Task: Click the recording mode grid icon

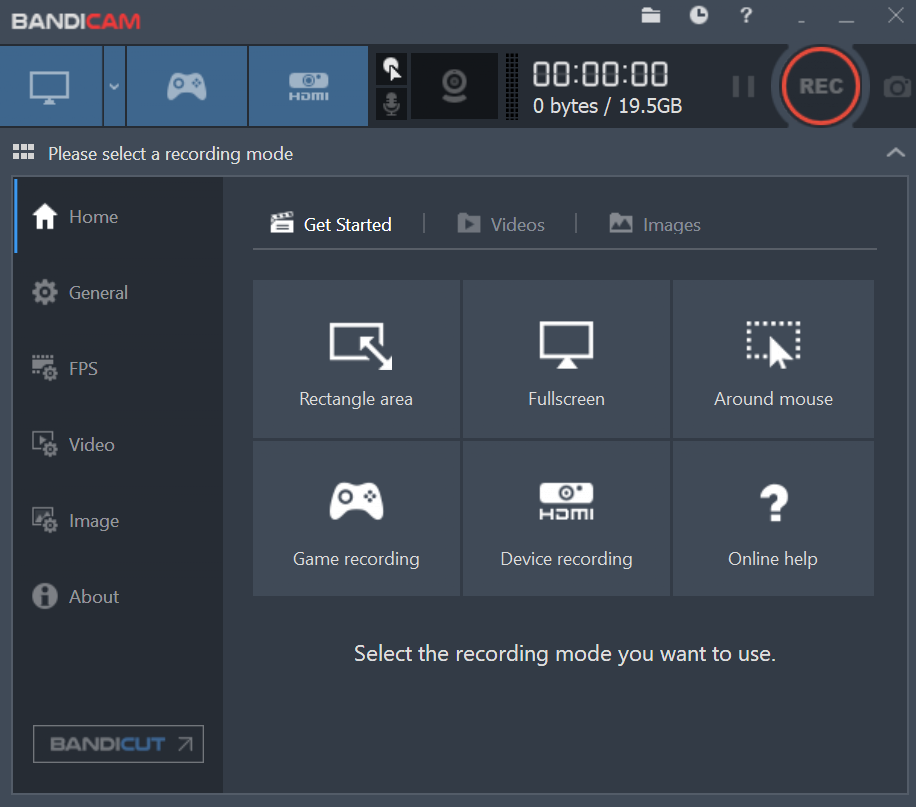Action: click(23, 152)
